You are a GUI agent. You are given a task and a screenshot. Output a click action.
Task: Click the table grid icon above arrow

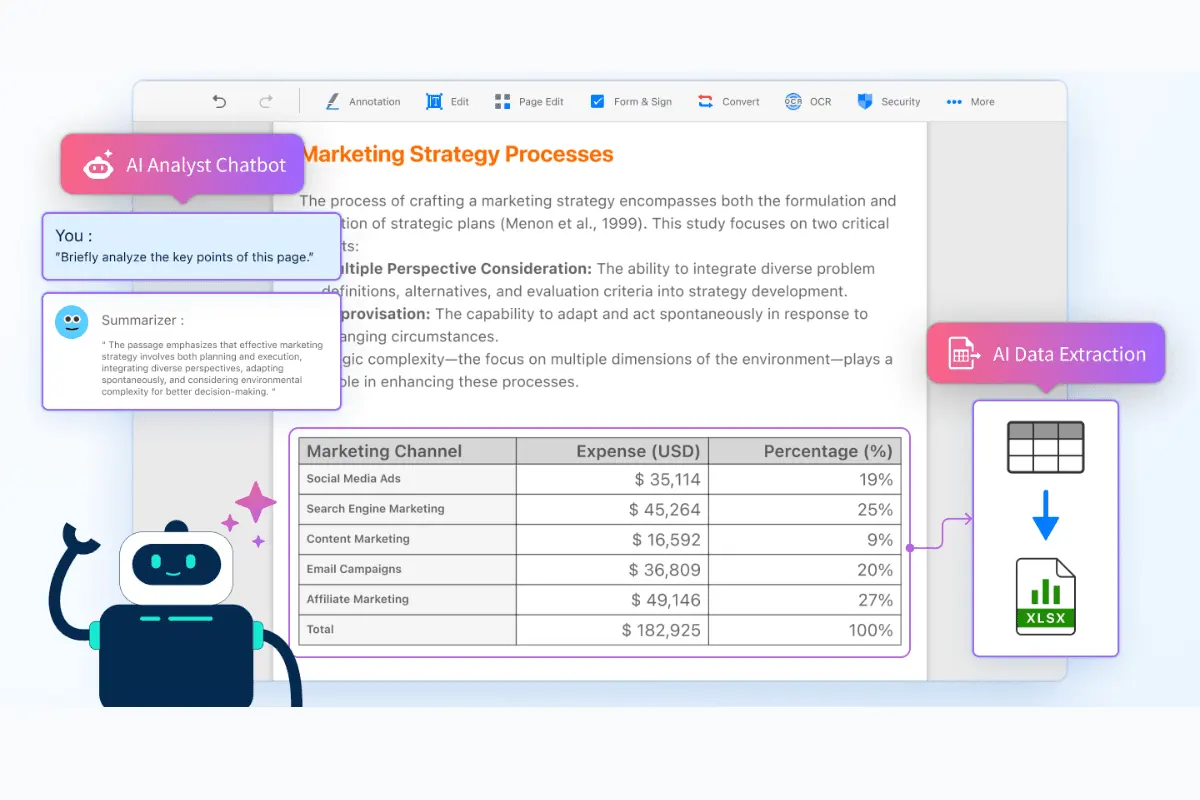pos(1046,447)
